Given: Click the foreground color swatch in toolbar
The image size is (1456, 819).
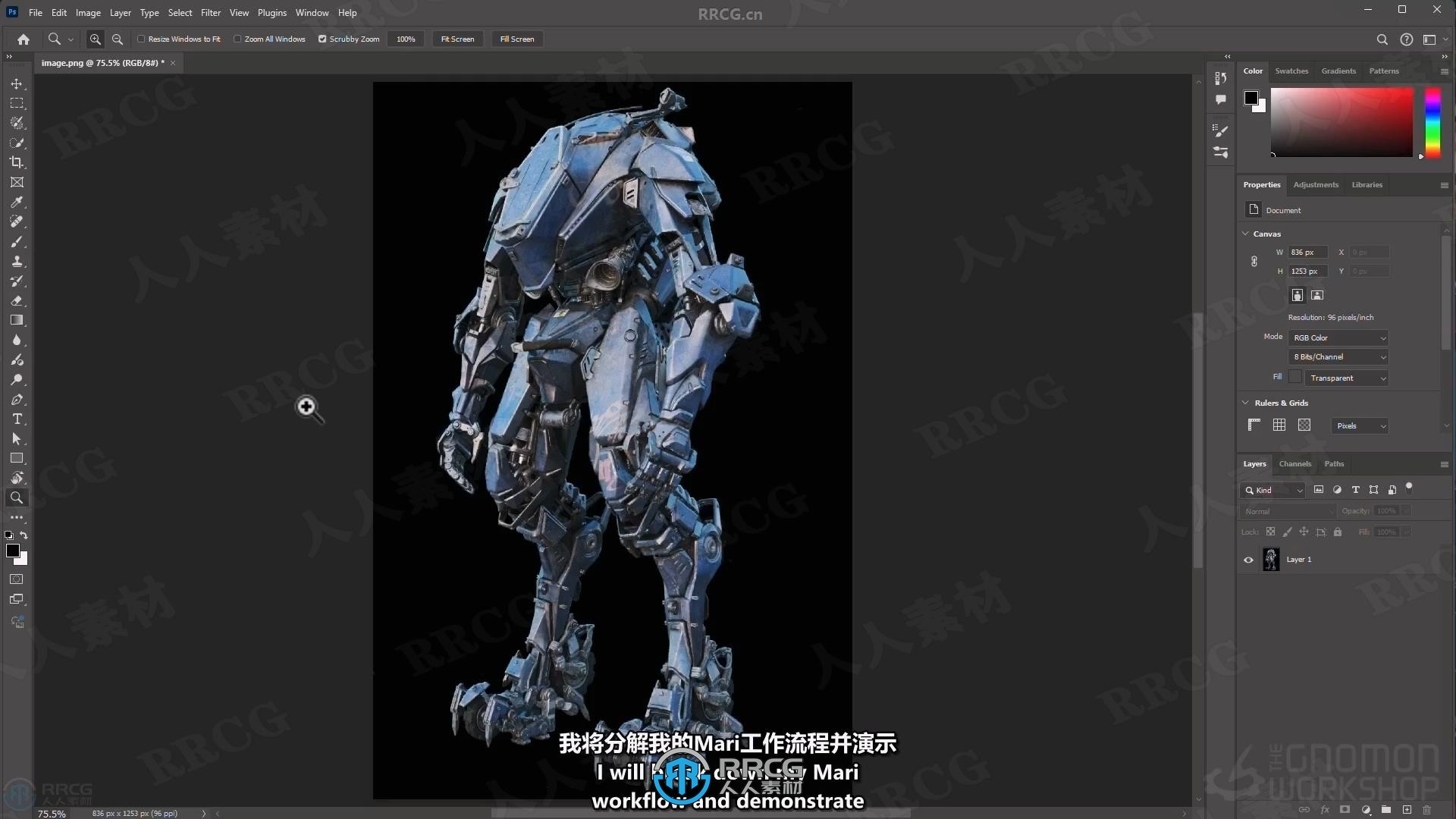Looking at the screenshot, I should (13, 551).
